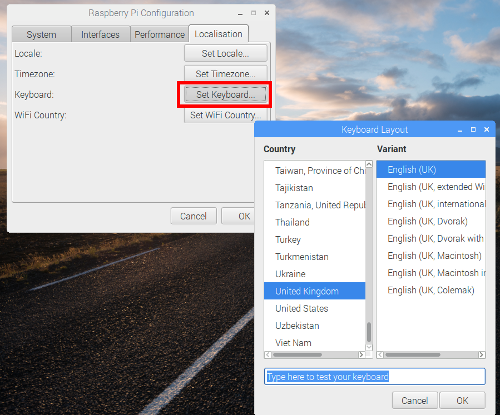
Task: Open the Set Keyboard dialog button
Action: (x=225, y=95)
